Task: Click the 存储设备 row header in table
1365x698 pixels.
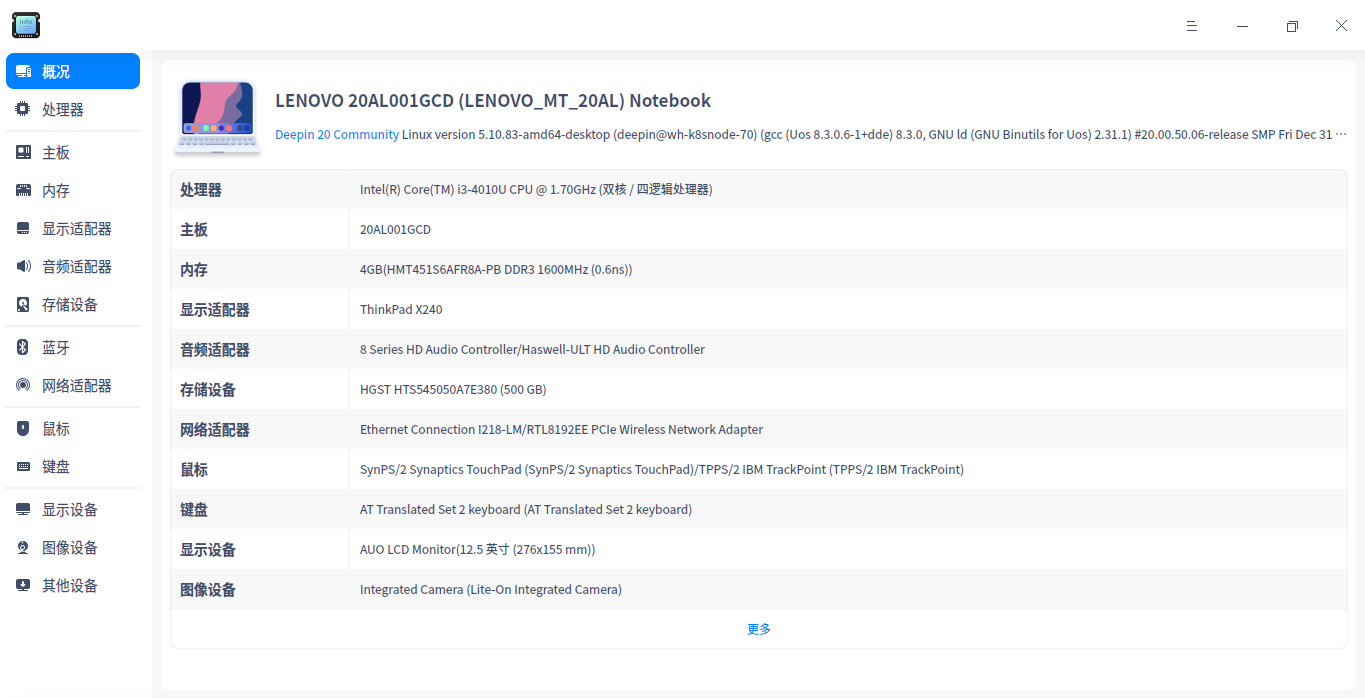Action: [x=208, y=390]
